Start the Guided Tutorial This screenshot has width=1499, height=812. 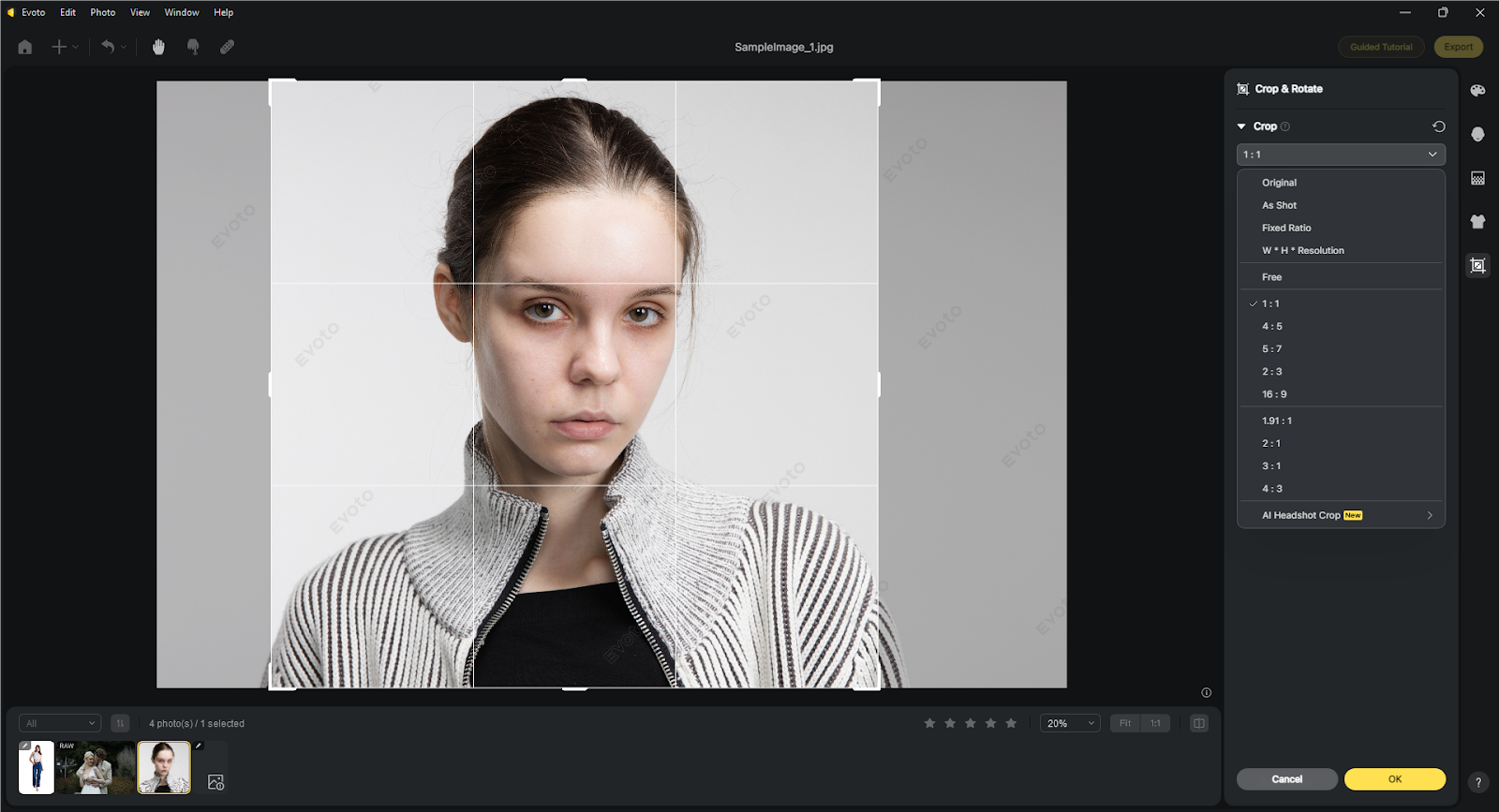point(1381,47)
